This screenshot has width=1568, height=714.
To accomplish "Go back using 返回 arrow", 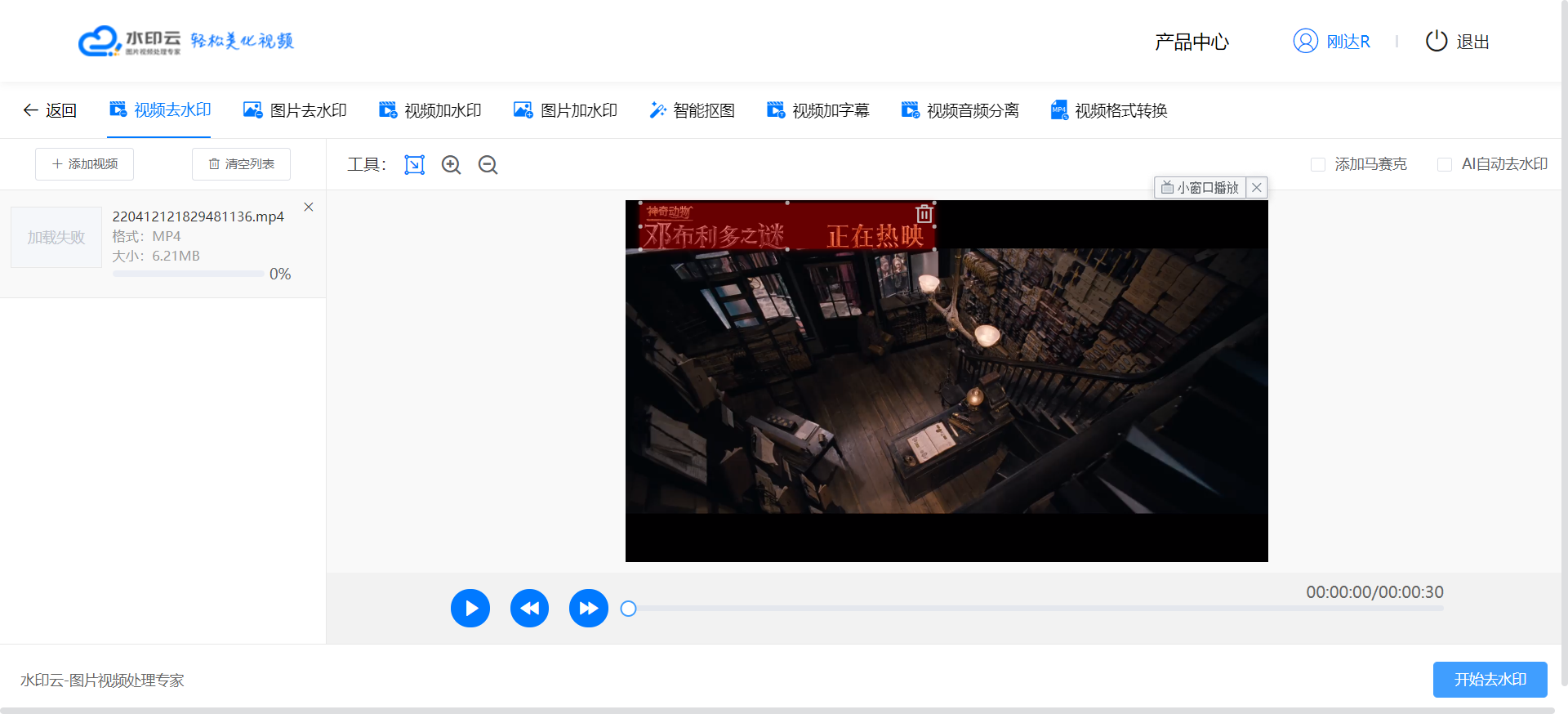I will pos(50,110).
